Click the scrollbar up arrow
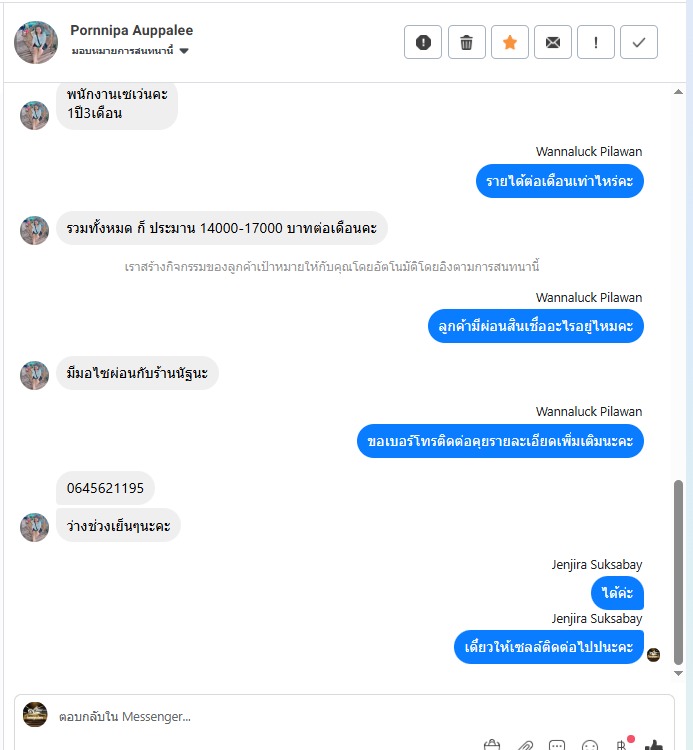 678,92
